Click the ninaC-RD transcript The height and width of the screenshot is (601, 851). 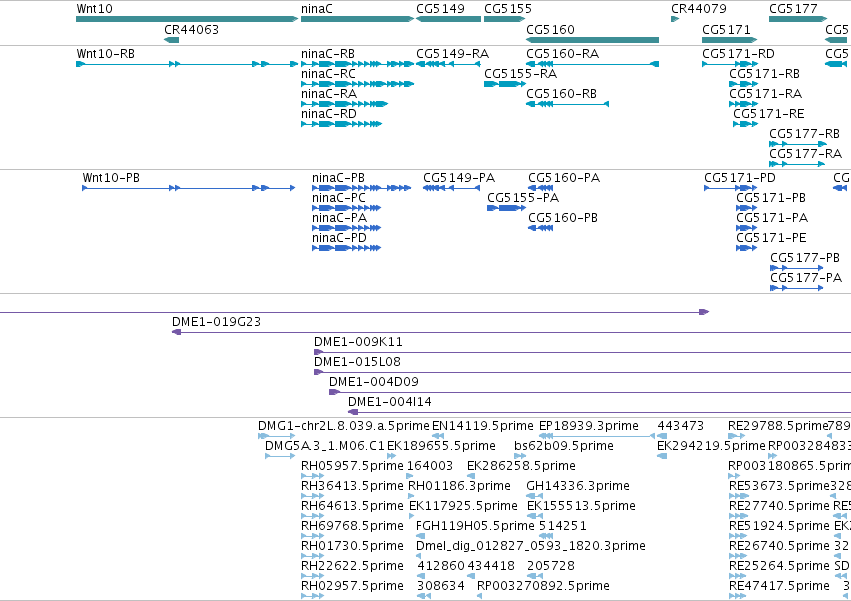pos(342,124)
